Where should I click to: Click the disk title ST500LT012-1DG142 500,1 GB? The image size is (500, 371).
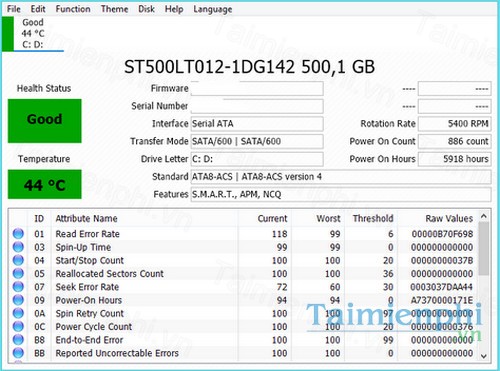[x=249, y=67]
